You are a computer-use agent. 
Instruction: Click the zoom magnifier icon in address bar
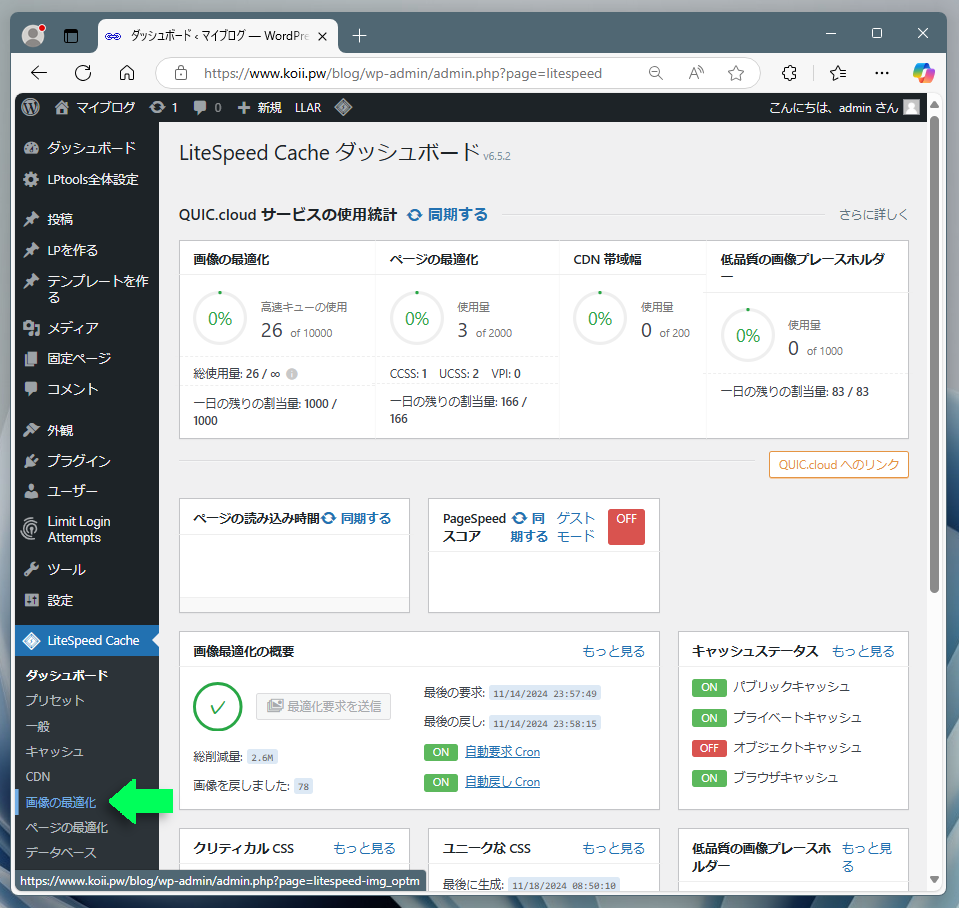pos(656,73)
